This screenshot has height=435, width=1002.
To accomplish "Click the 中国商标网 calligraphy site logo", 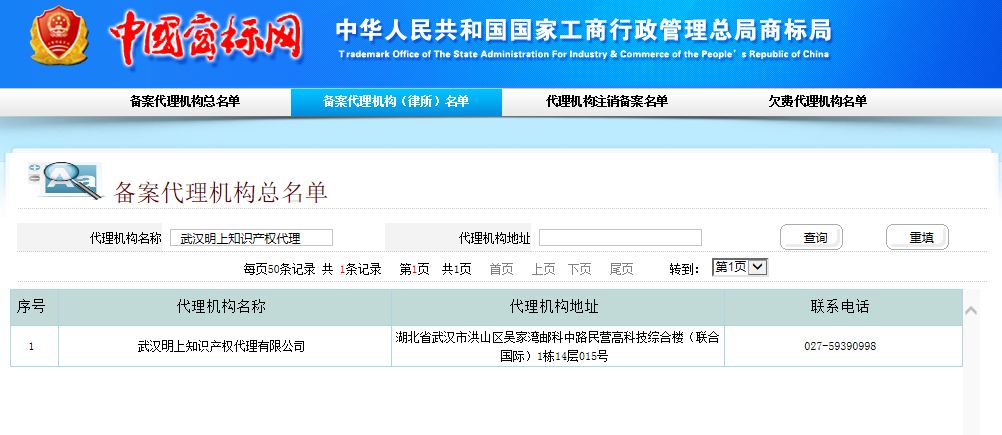I will click(x=206, y=40).
